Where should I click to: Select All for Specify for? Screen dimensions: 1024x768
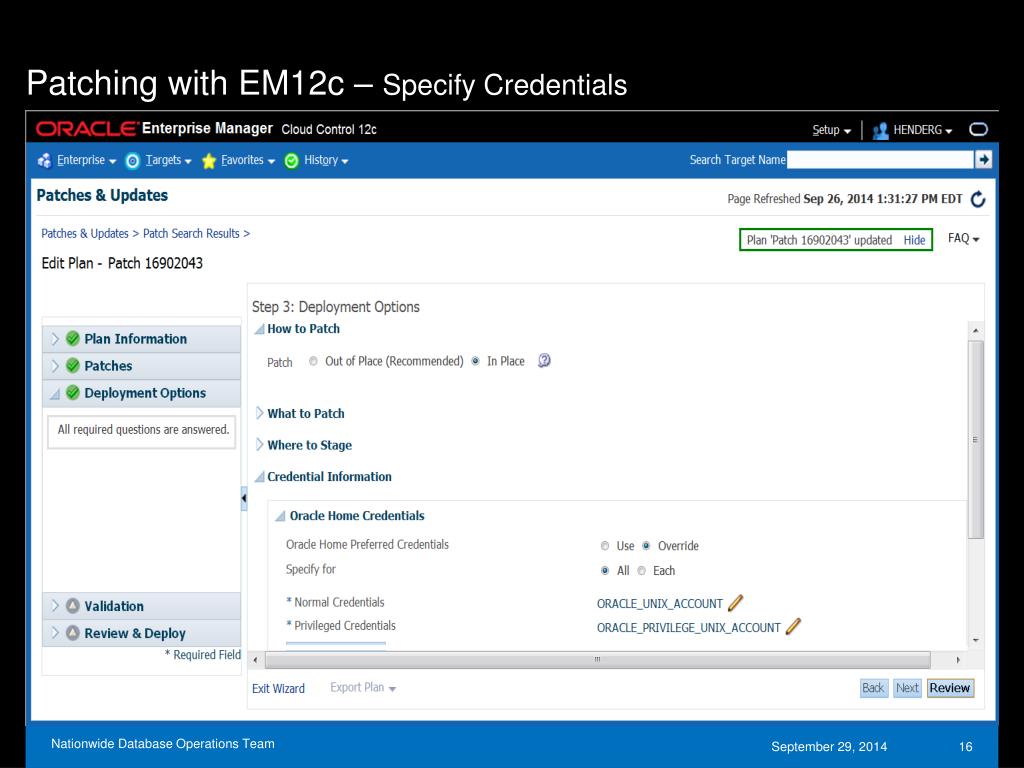coord(605,571)
